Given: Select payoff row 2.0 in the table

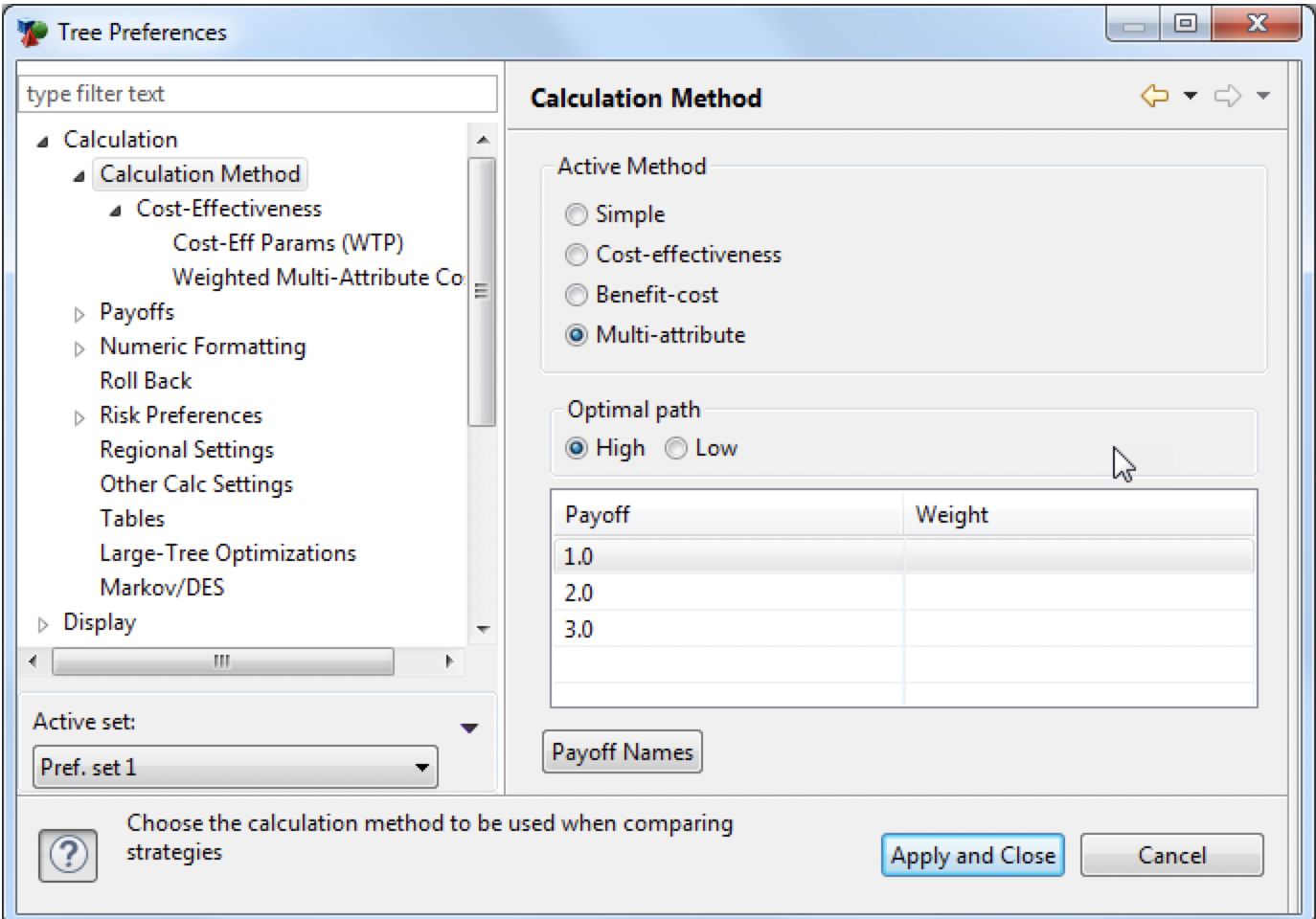Looking at the screenshot, I should point(670,592).
